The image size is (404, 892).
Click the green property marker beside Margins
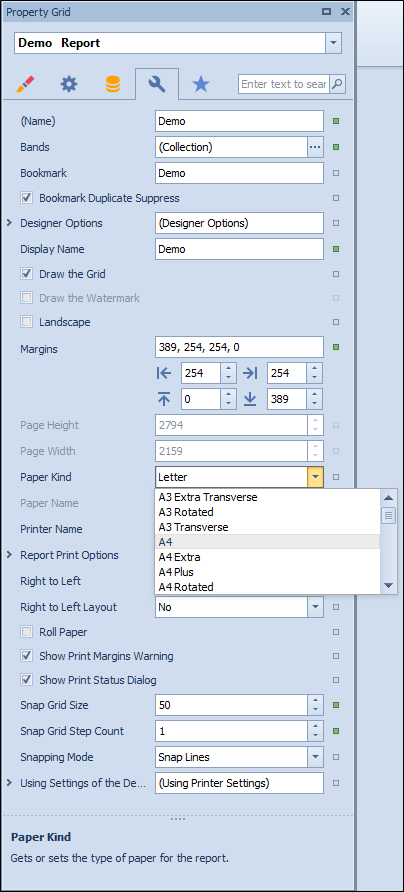[x=336, y=346]
